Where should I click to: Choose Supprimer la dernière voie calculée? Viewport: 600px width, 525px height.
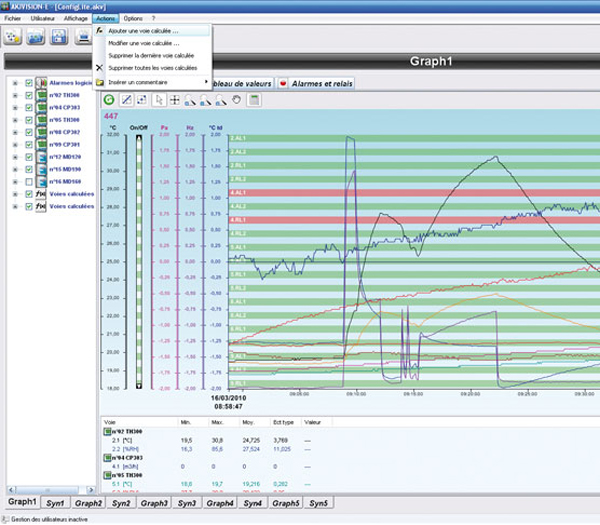[151, 55]
